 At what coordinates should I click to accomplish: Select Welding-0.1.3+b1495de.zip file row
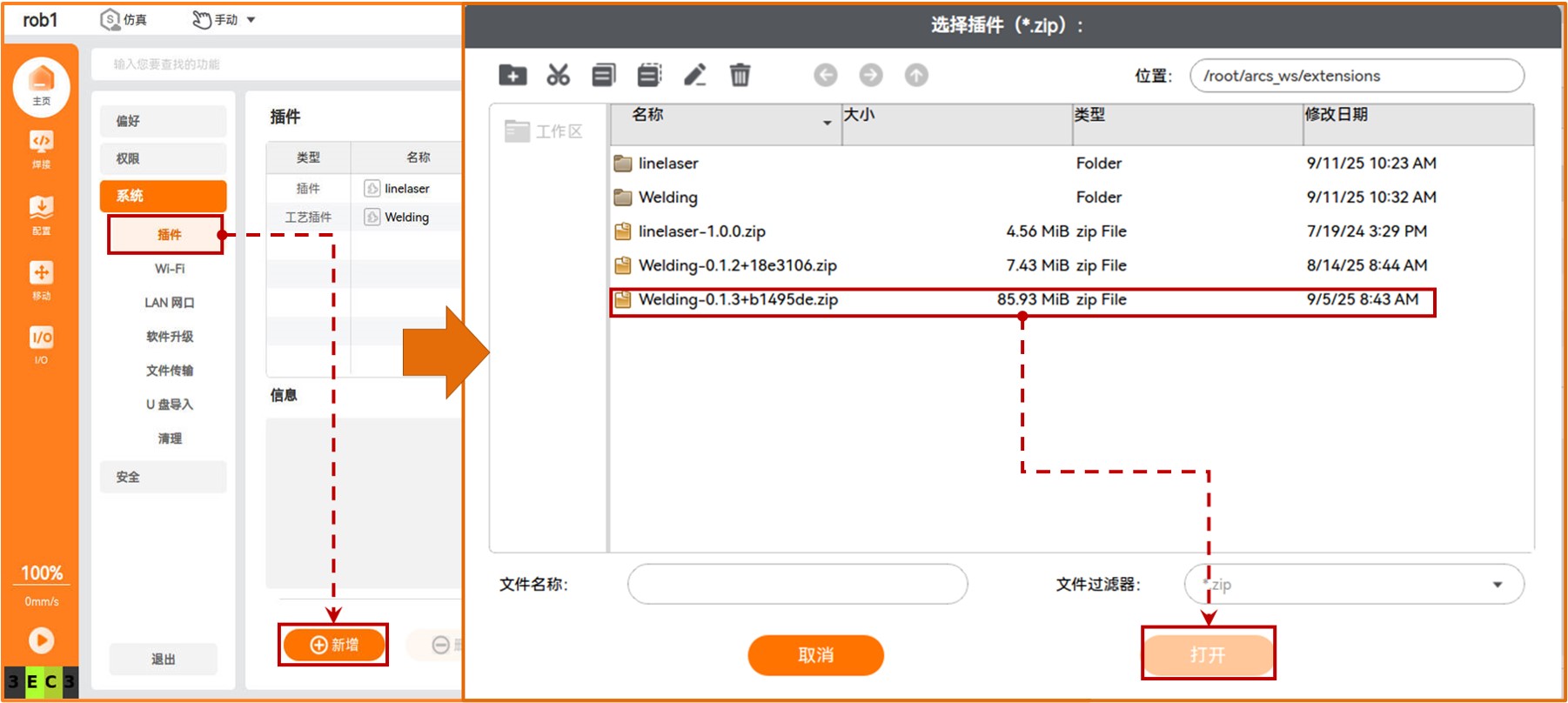point(738,300)
